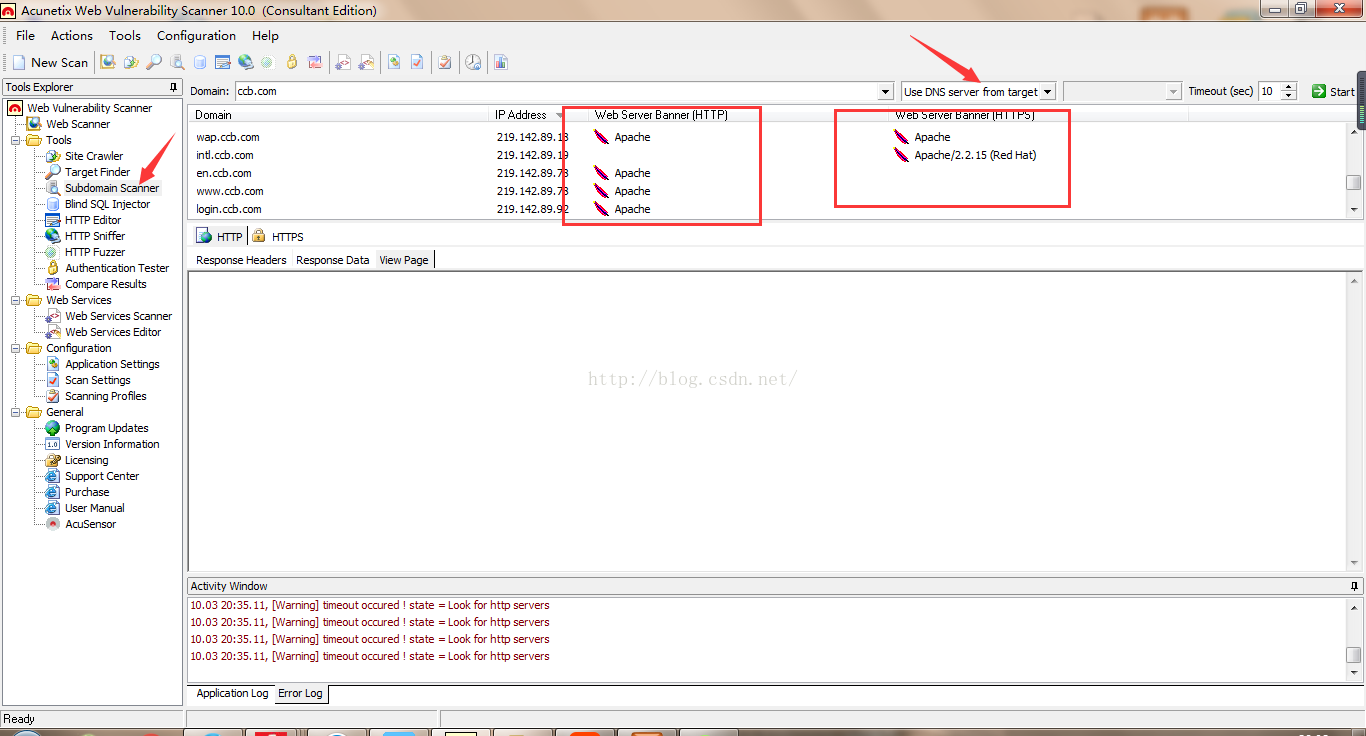
Task: Open Compare Results toolbar icon
Action: click(x=315, y=62)
